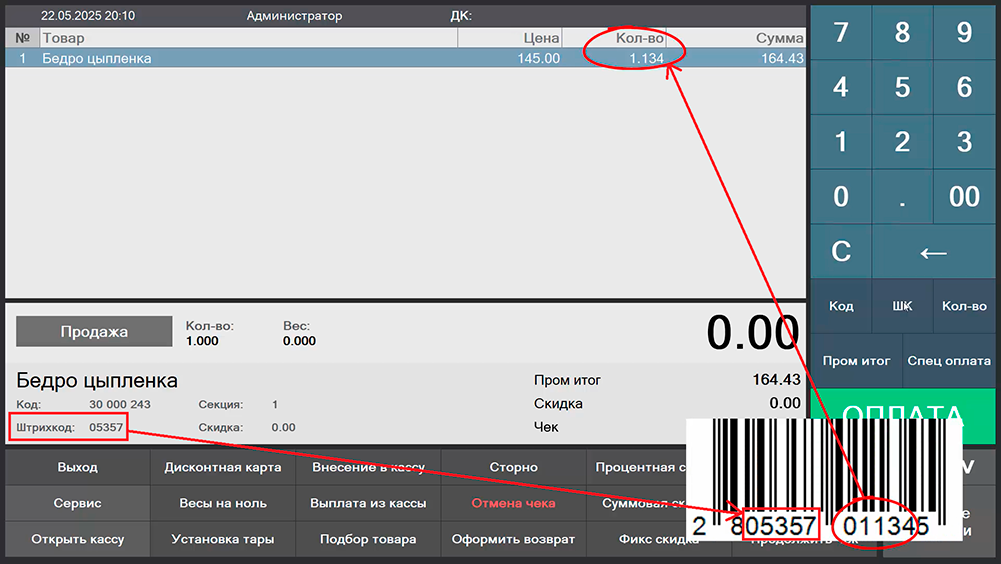This screenshot has height=564, width=1001.
Task: Click the Товар column header
Action: click(x=248, y=38)
